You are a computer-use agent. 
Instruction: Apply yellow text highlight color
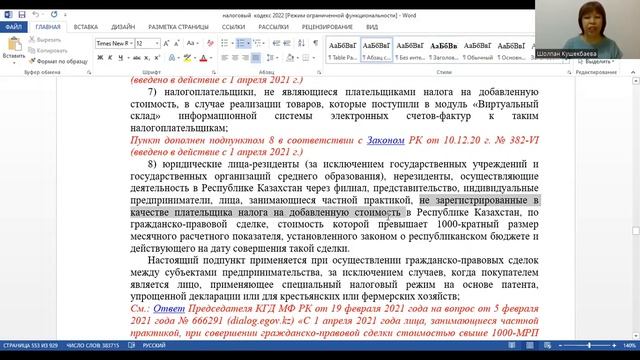[x=187, y=58]
